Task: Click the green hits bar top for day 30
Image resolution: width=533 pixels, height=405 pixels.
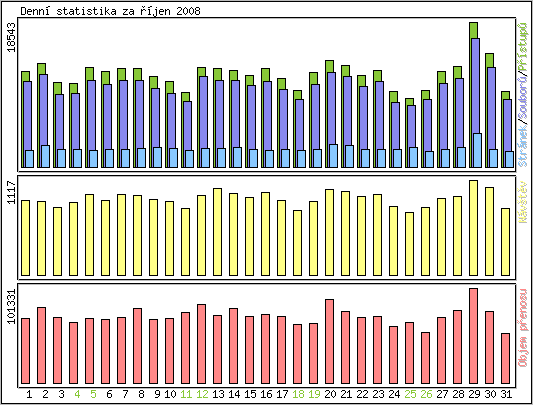Action: click(489, 60)
